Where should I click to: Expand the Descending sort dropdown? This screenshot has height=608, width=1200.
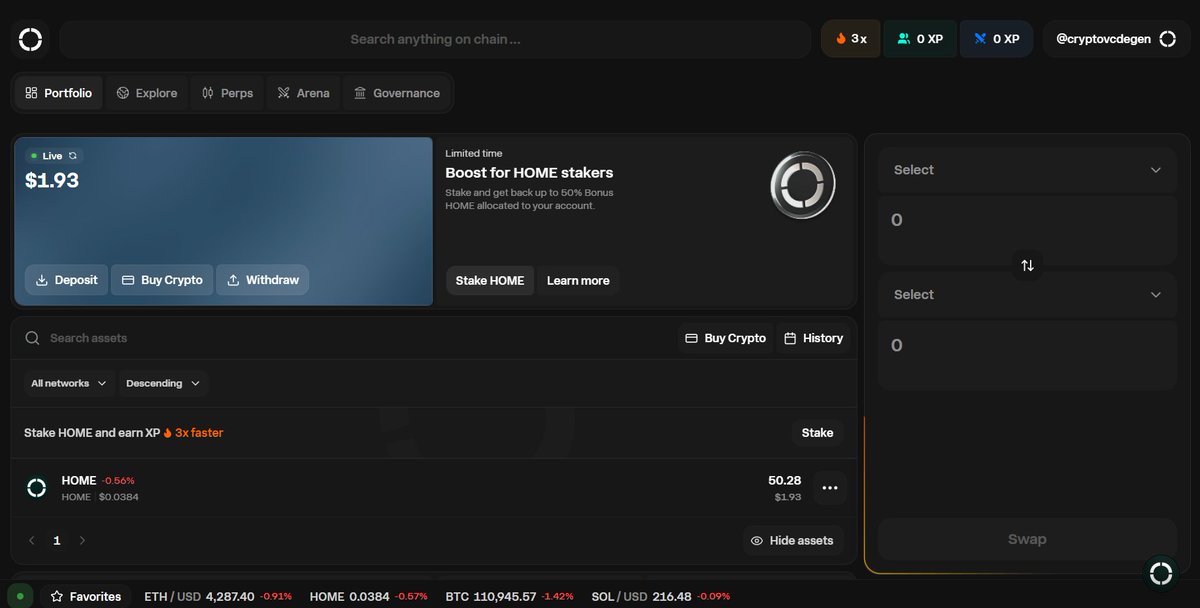coord(162,383)
